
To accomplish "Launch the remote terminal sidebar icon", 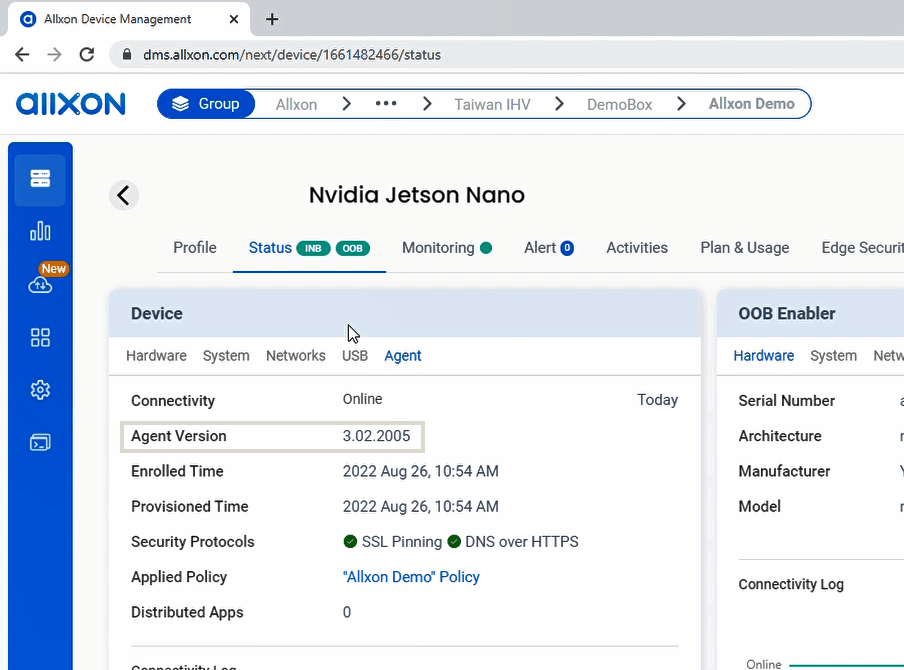I will tap(40, 442).
